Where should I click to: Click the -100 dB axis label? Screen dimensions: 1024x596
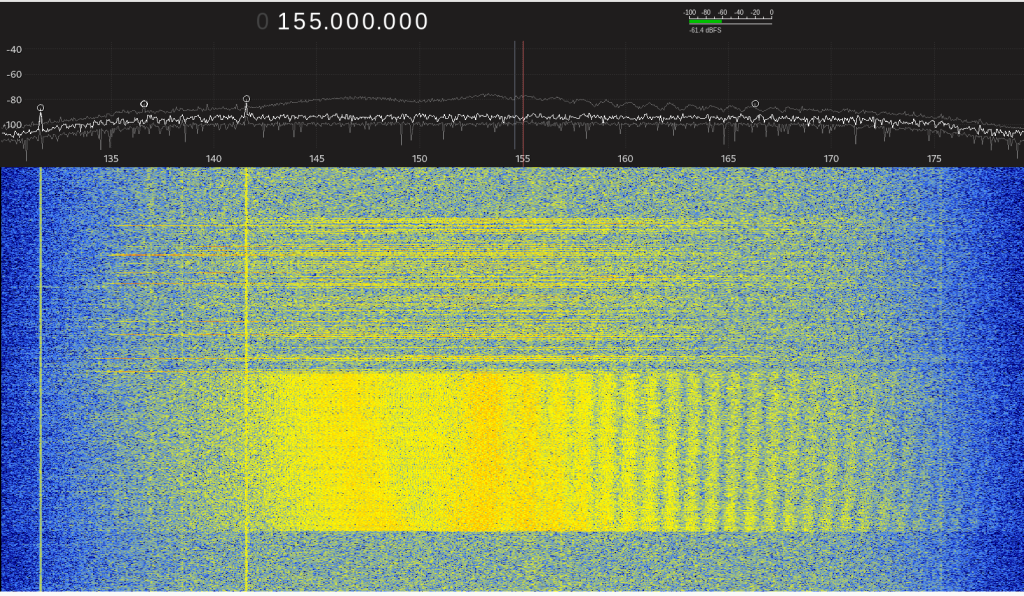[x=14, y=125]
